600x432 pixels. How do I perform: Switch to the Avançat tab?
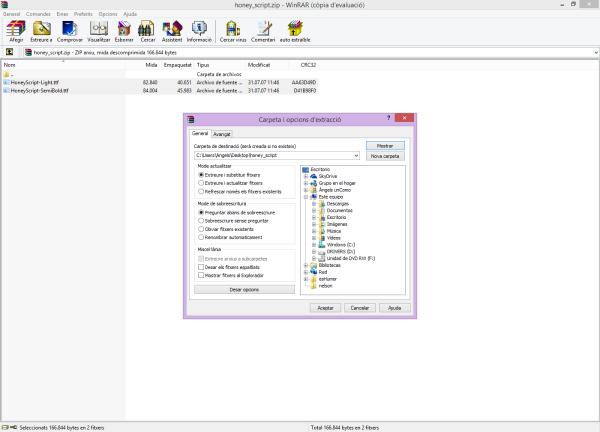(222, 133)
